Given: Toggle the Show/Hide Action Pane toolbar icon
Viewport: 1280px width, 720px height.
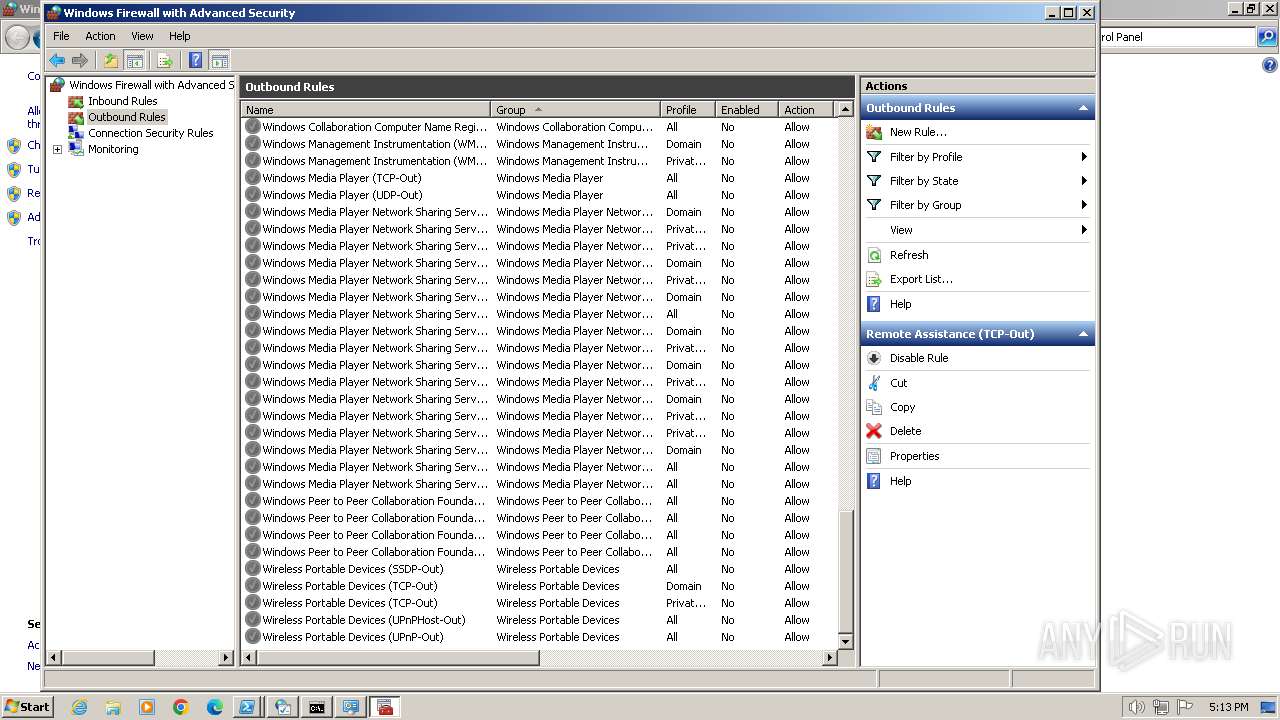Looking at the screenshot, I should coord(219,60).
